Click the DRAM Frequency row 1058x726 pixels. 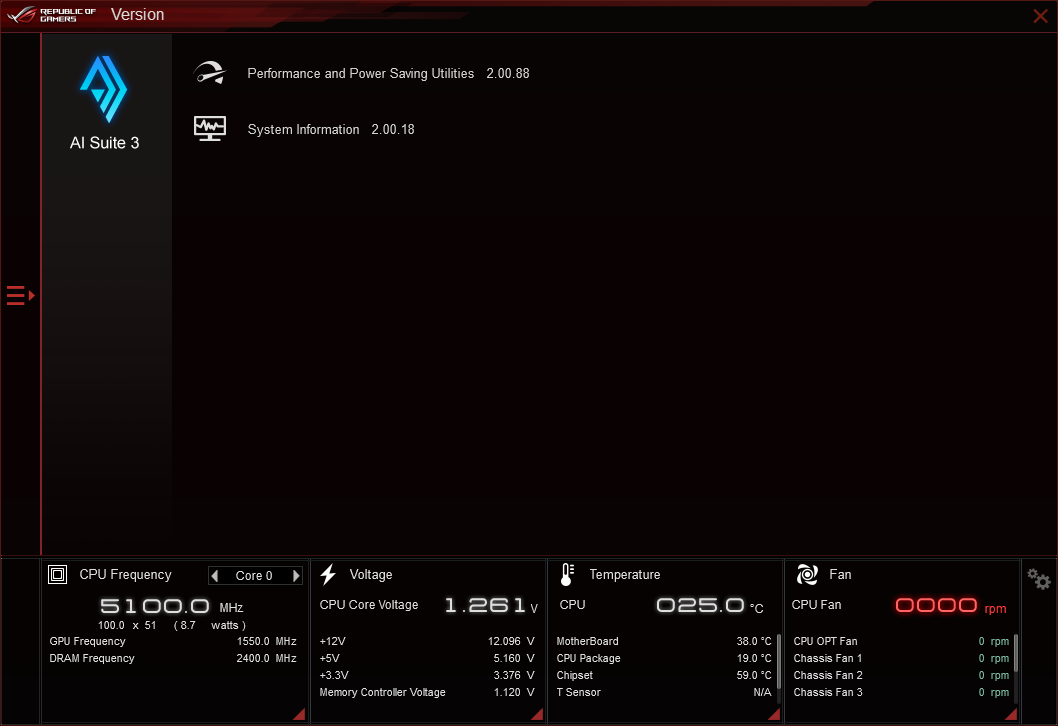click(173, 659)
